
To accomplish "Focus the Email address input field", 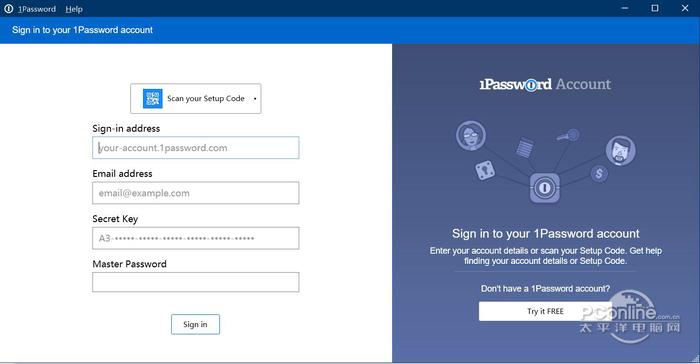I will [x=196, y=193].
